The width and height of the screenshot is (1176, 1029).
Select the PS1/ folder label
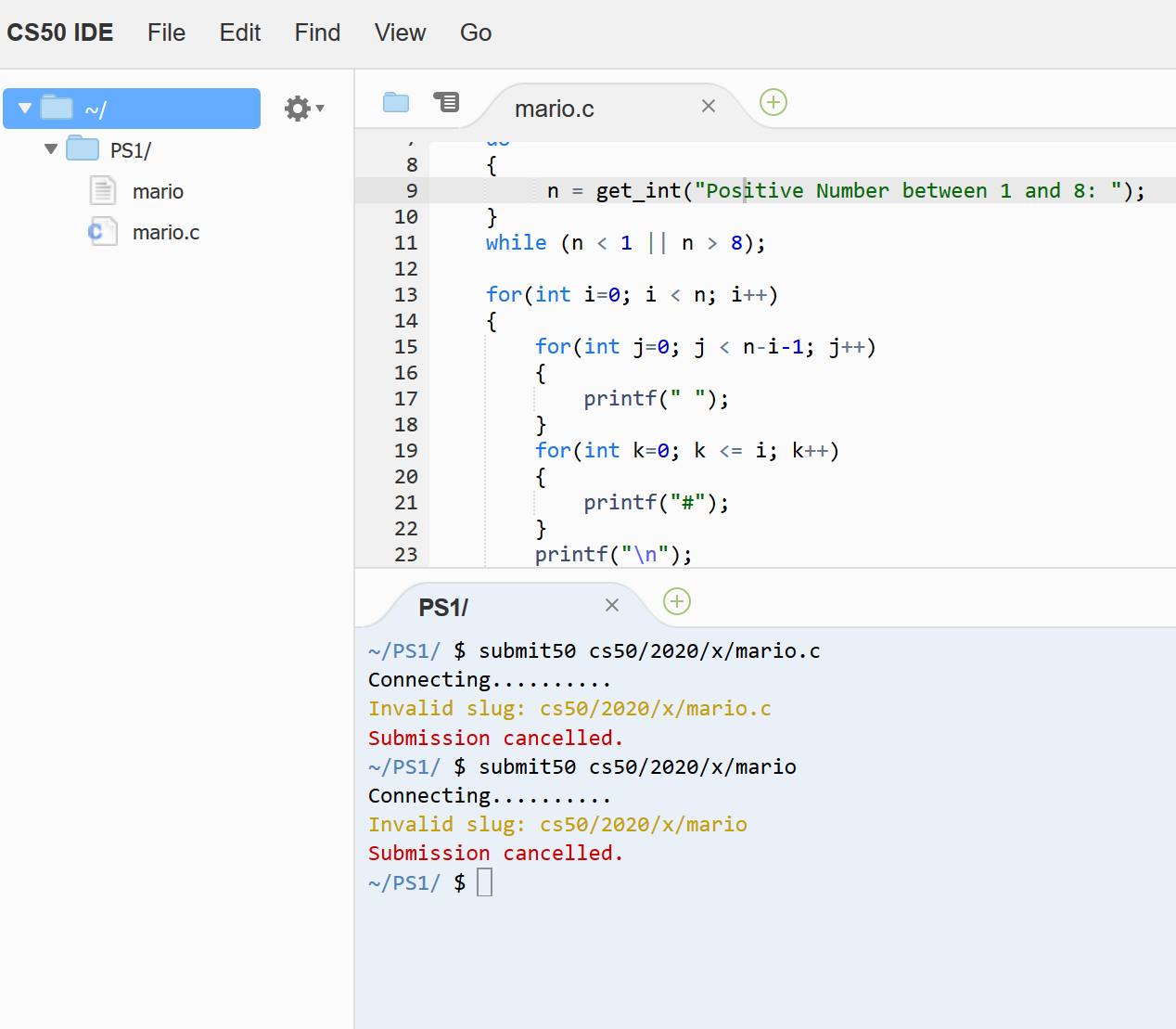tap(131, 150)
